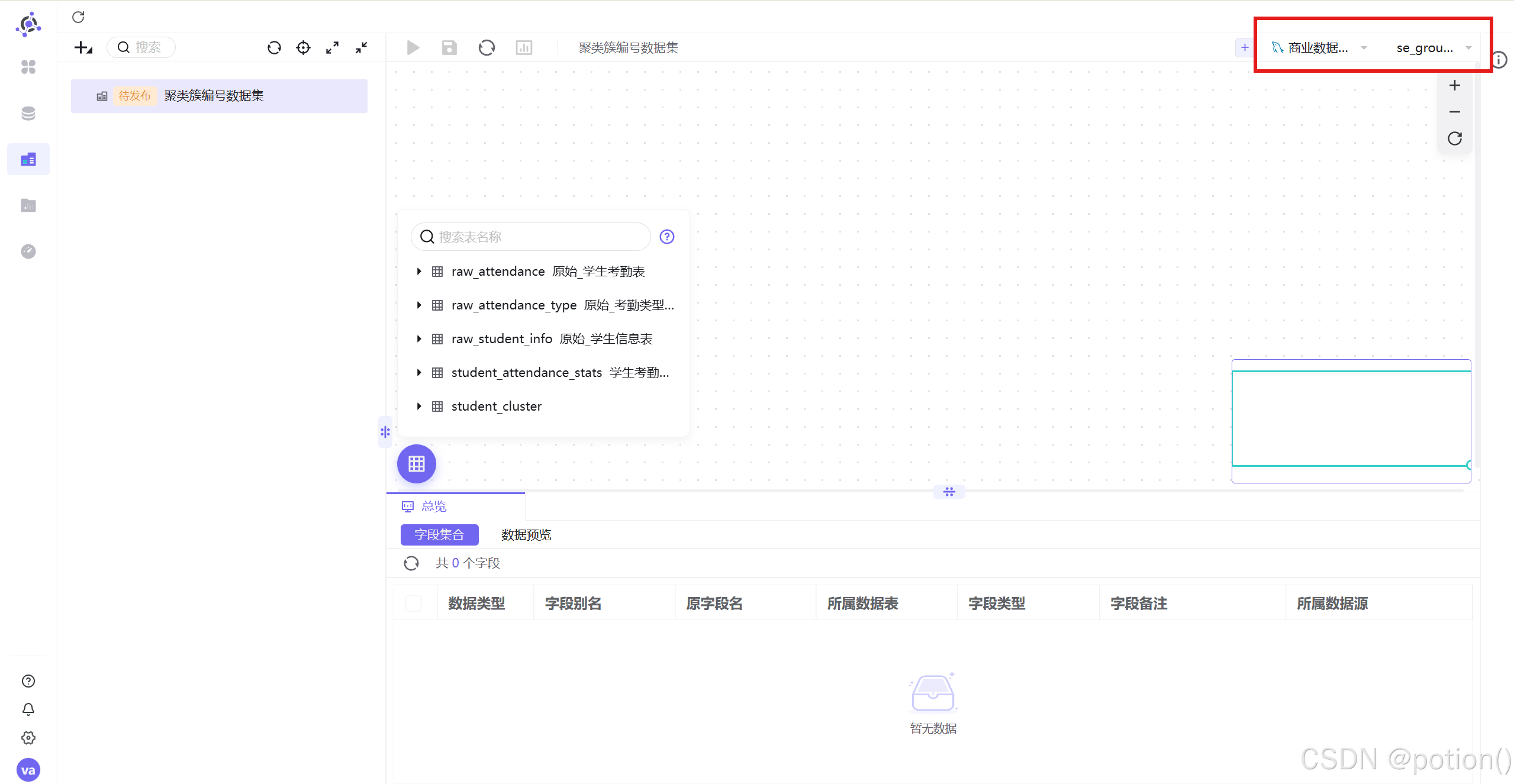Reset canvas view rotate icon
This screenshot has height=784, width=1514.
click(1455, 138)
